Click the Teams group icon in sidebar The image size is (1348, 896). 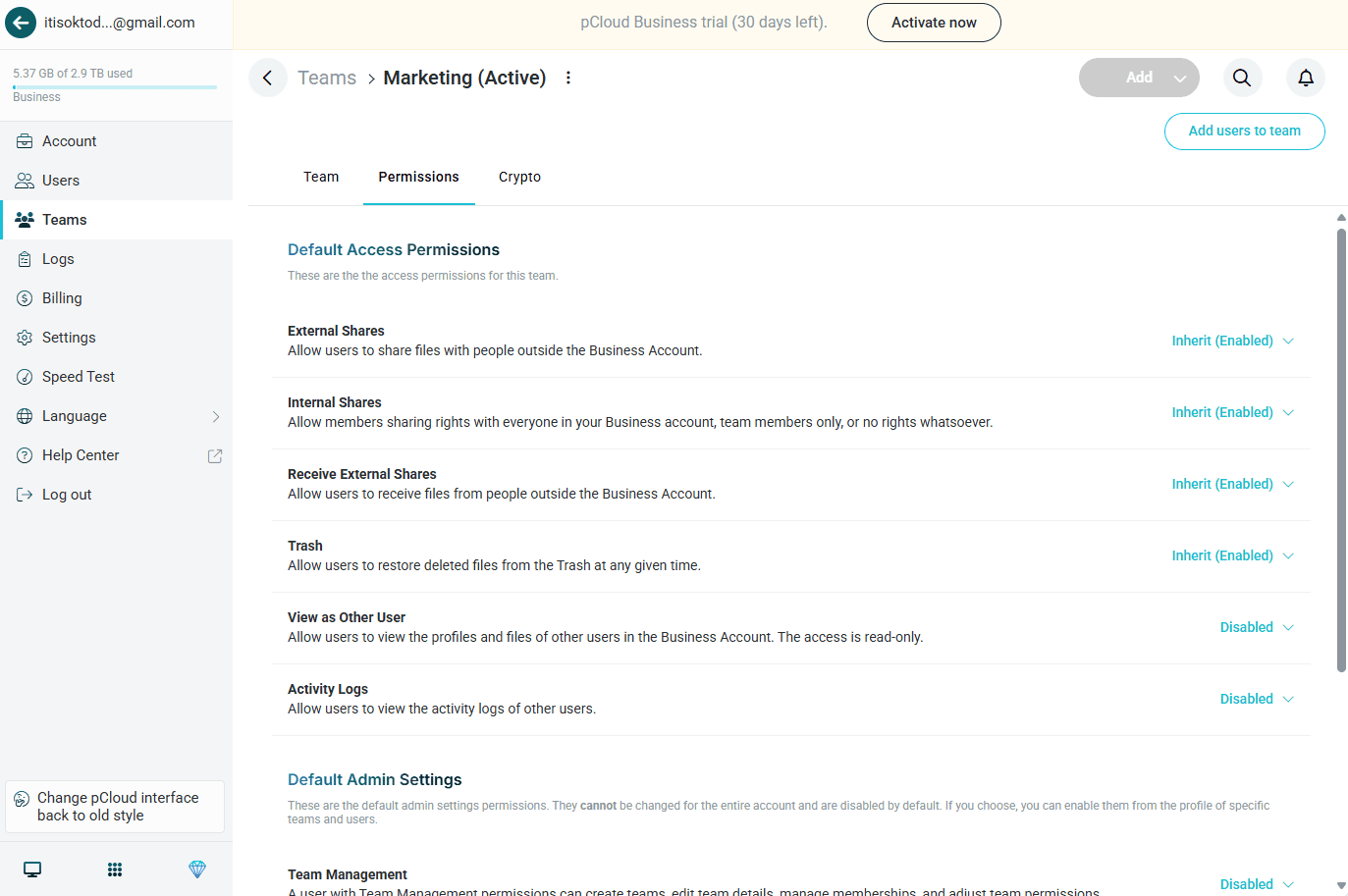coord(25,220)
